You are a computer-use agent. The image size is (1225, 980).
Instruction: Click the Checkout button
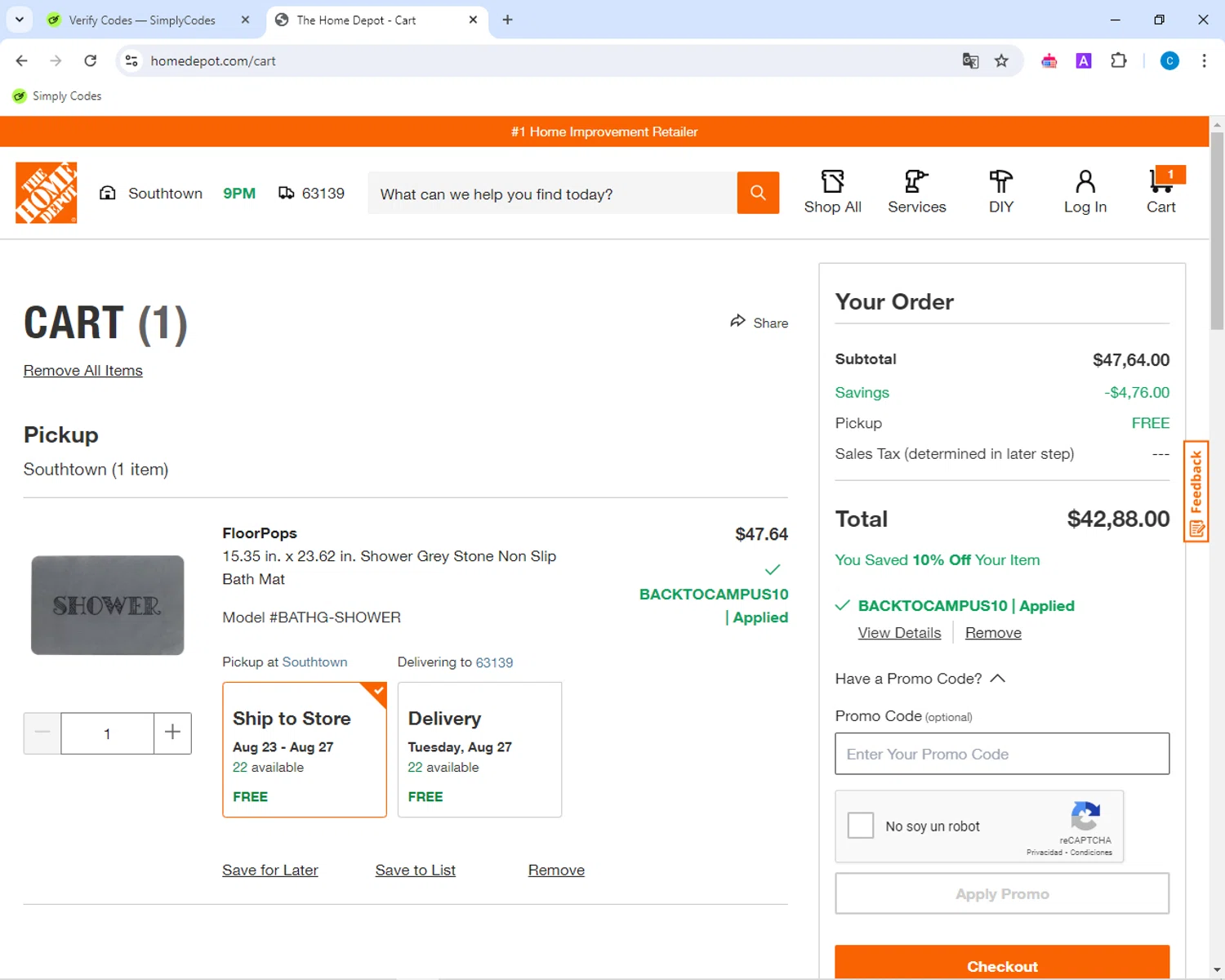tap(1002, 962)
